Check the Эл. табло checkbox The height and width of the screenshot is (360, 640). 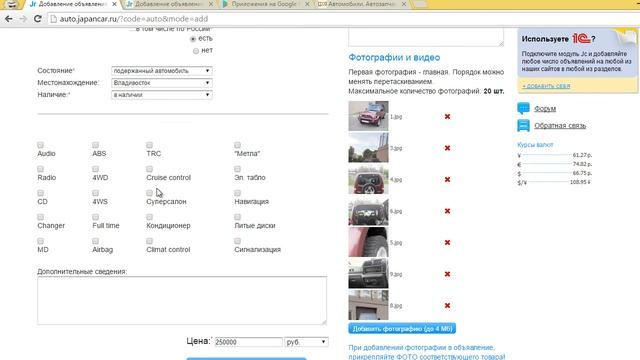[x=238, y=169]
